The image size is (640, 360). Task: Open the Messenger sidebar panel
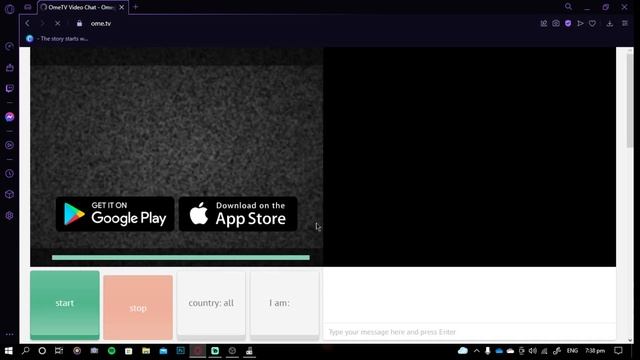(9, 117)
